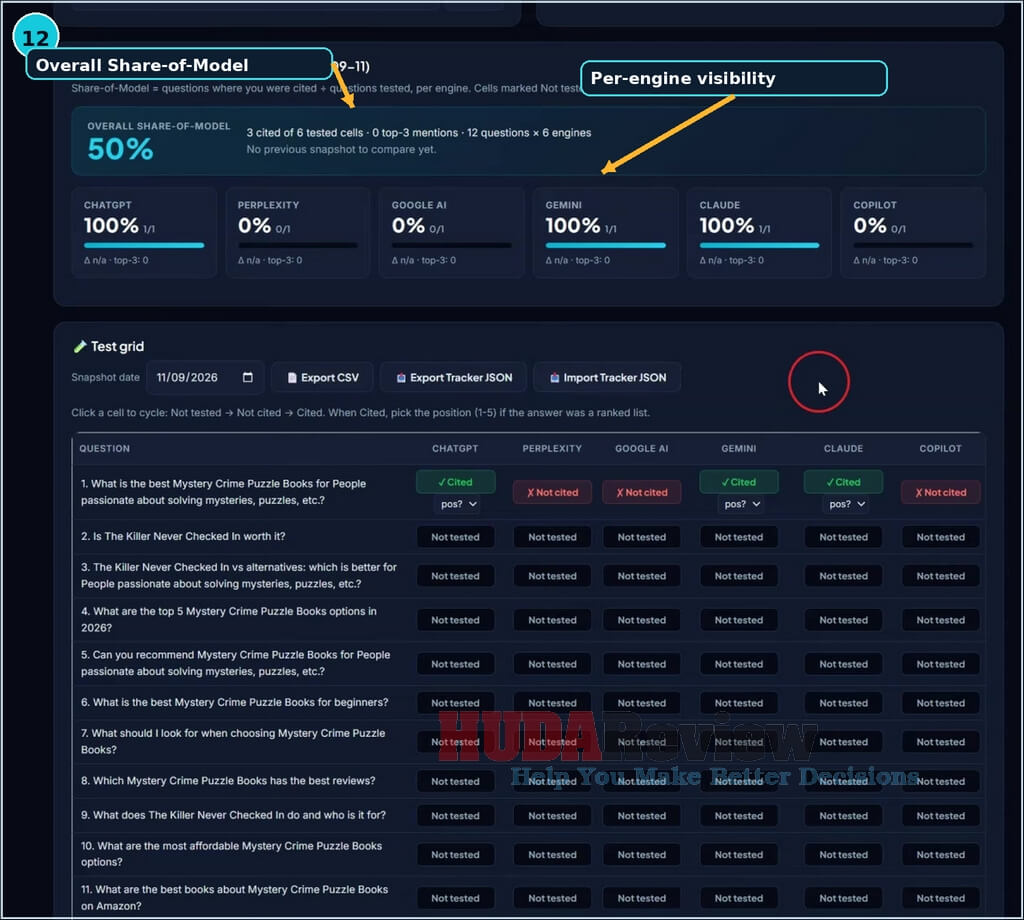Toggle Gemini Cited cell for question 1
This screenshot has width=1024, height=920.
[x=739, y=482]
